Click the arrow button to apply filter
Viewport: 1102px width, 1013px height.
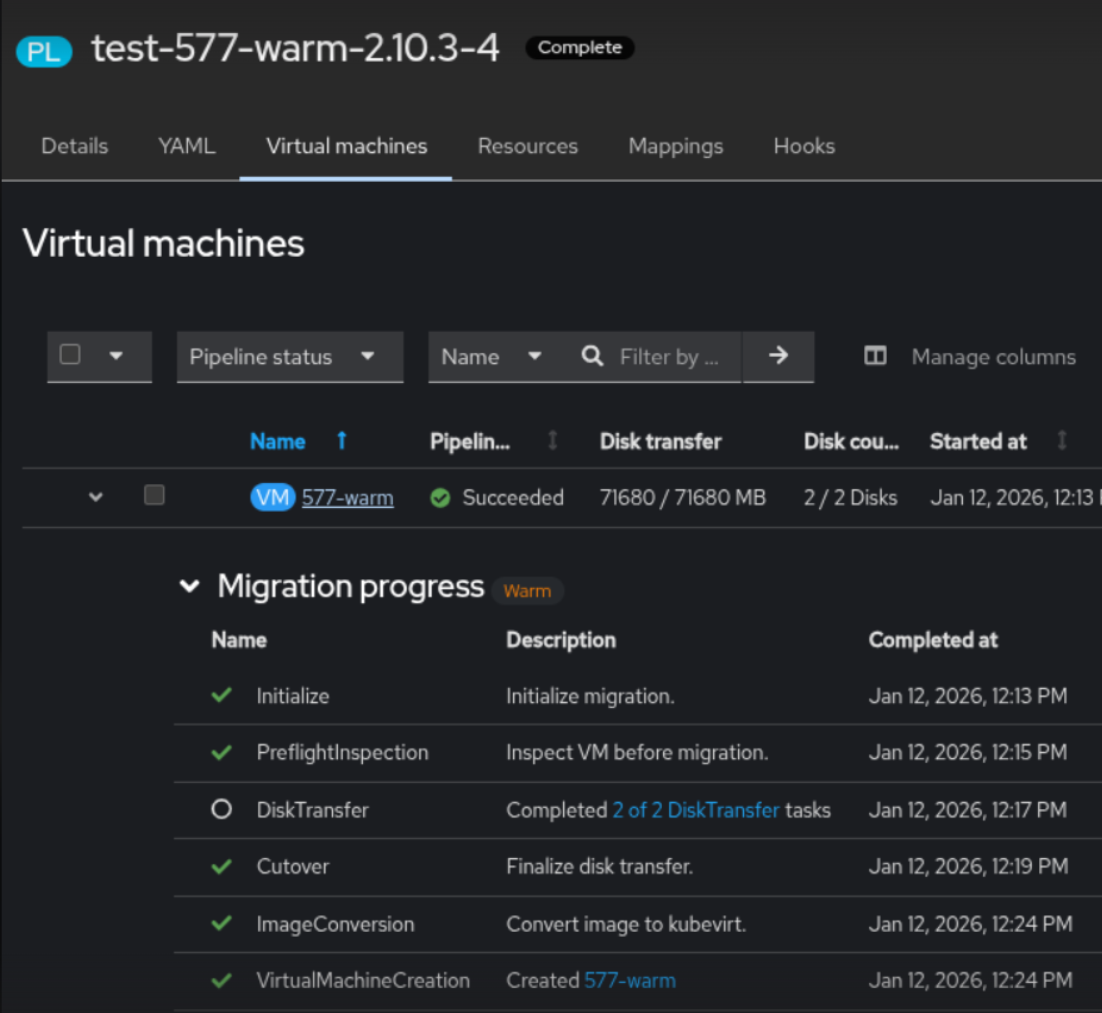(x=778, y=356)
